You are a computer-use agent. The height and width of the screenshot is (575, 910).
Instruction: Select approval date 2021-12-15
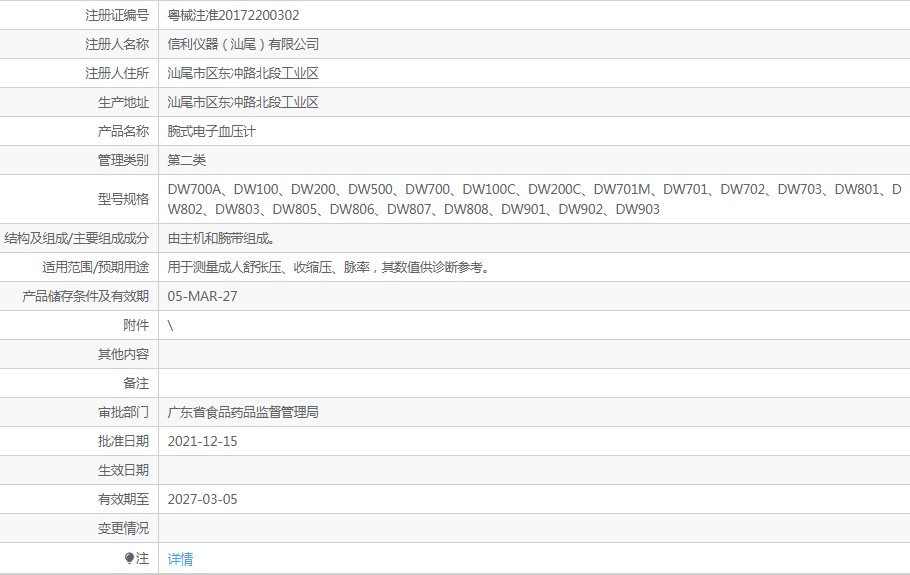[203, 441]
